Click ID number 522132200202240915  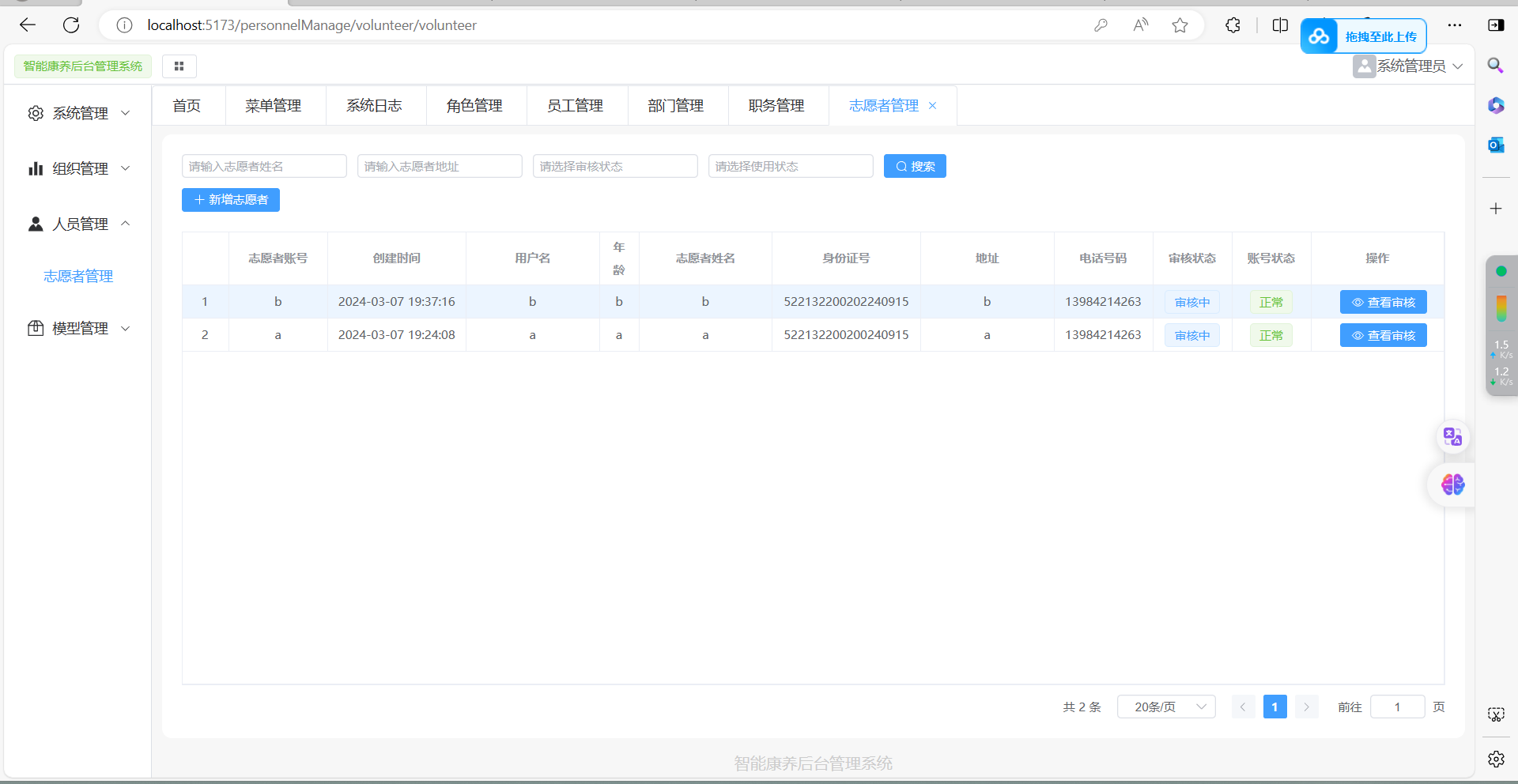pos(846,301)
